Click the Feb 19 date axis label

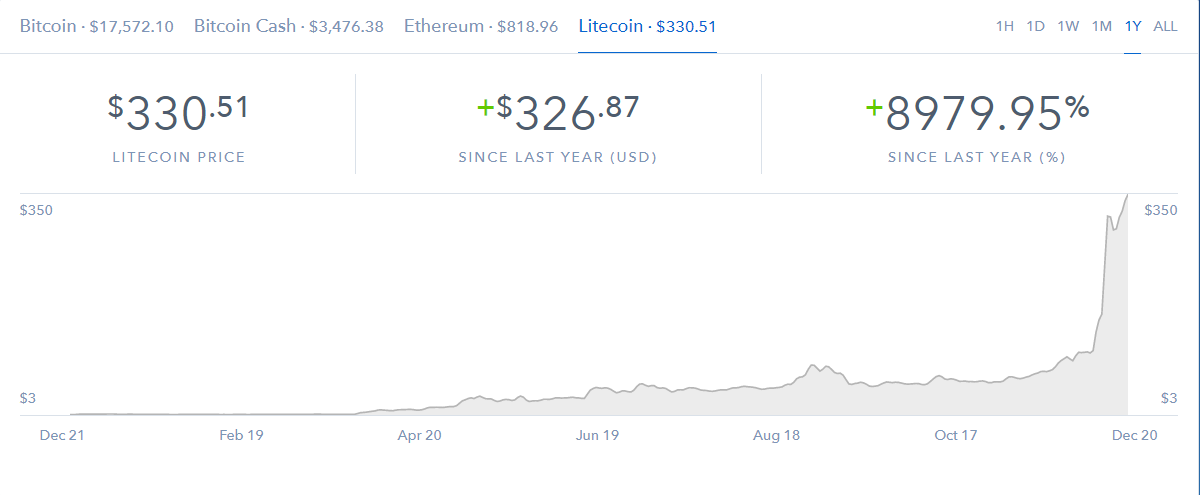pyautogui.click(x=240, y=435)
